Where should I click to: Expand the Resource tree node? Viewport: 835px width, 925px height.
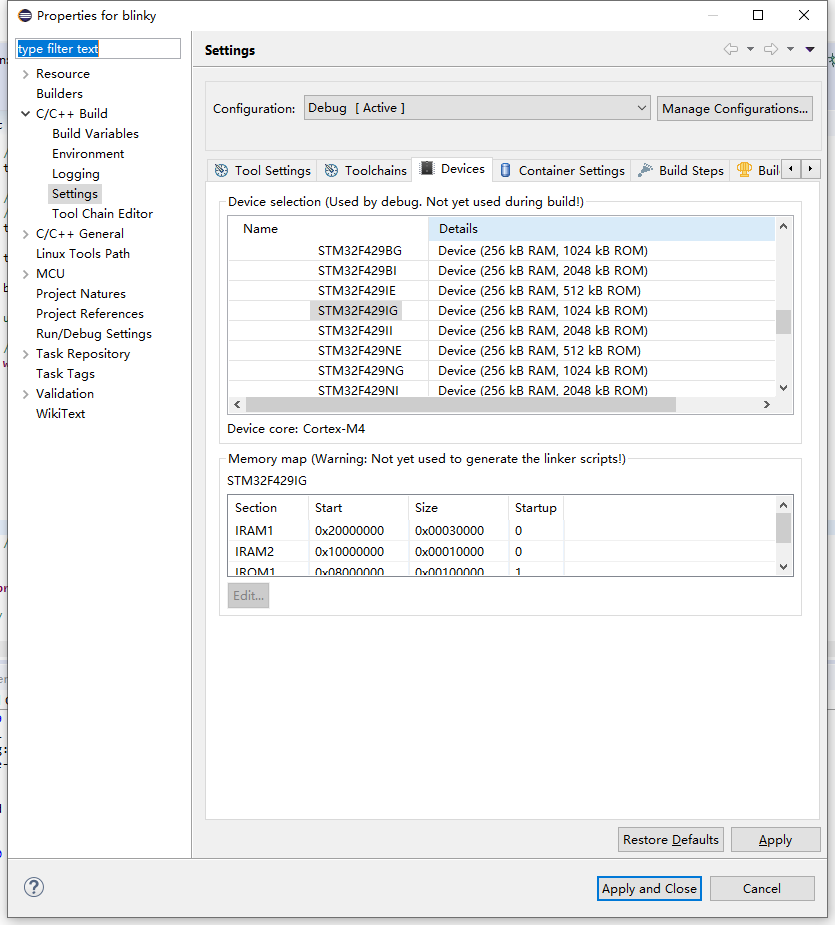point(25,74)
